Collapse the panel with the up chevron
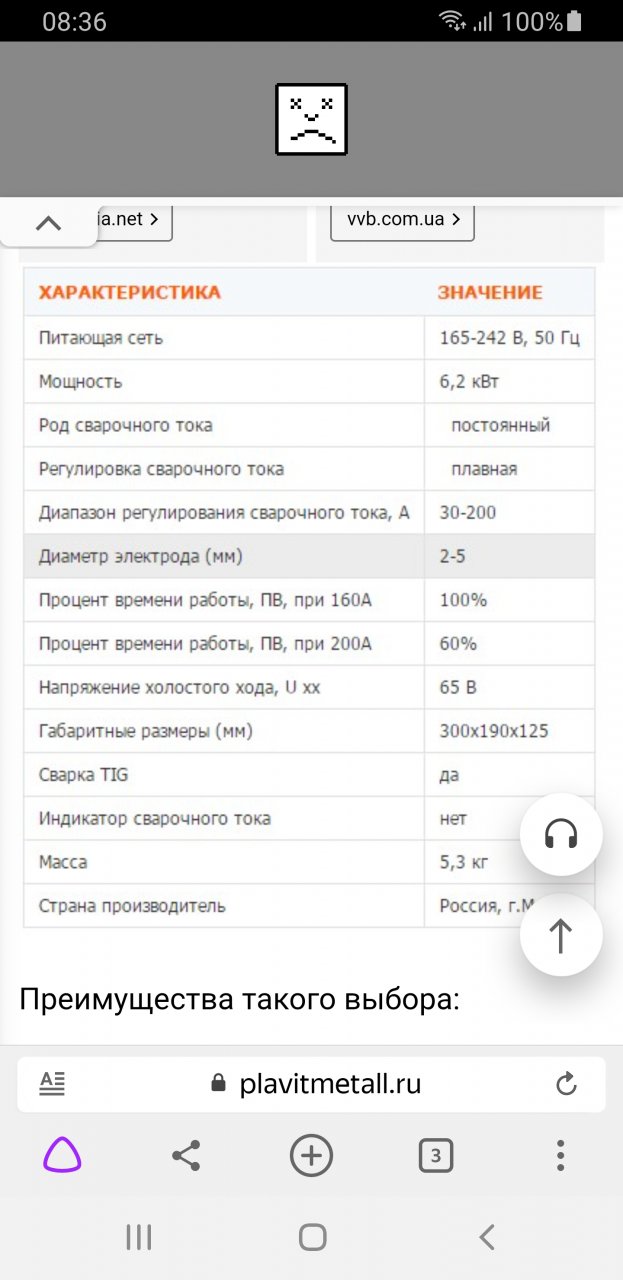 click(x=48, y=223)
